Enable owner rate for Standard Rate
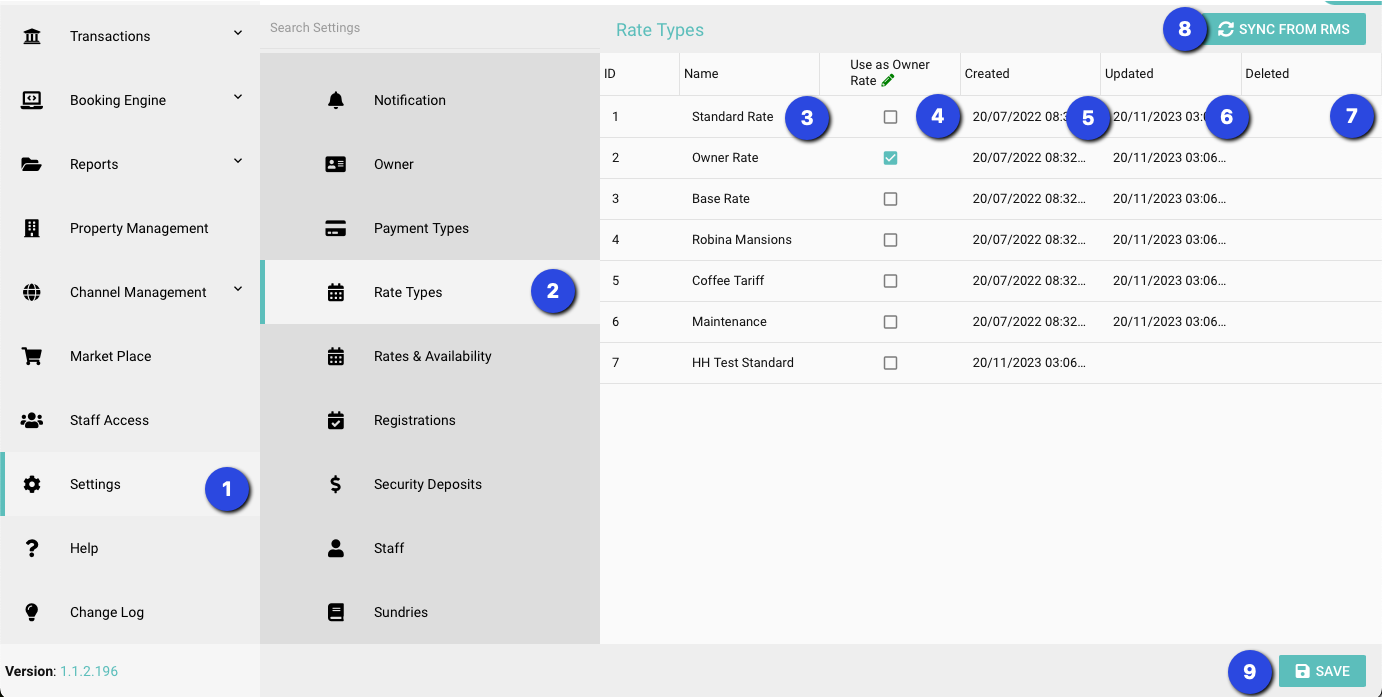Image resolution: width=1382 pixels, height=697 pixels. [890, 117]
